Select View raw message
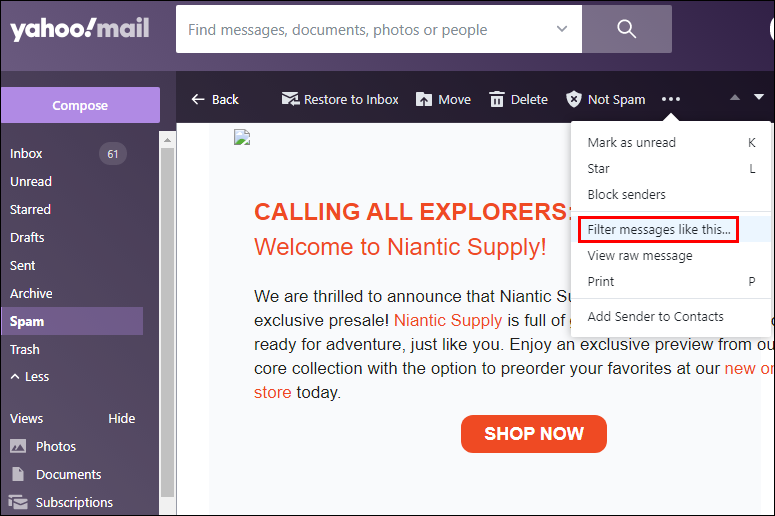Viewport: 775px width, 516px height. coord(671,256)
